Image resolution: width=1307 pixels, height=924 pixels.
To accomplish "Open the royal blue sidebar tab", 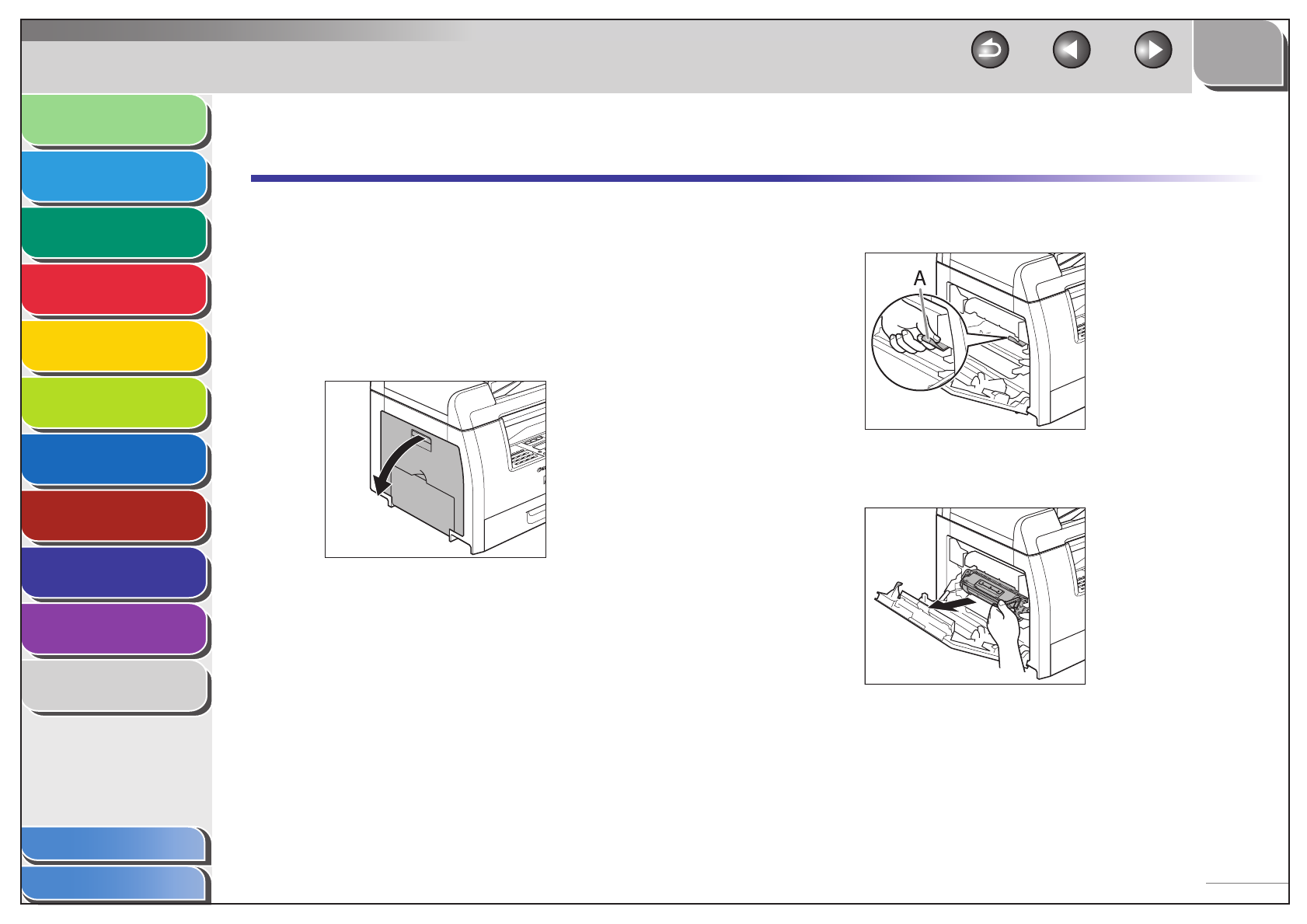I will pyautogui.click(x=115, y=461).
